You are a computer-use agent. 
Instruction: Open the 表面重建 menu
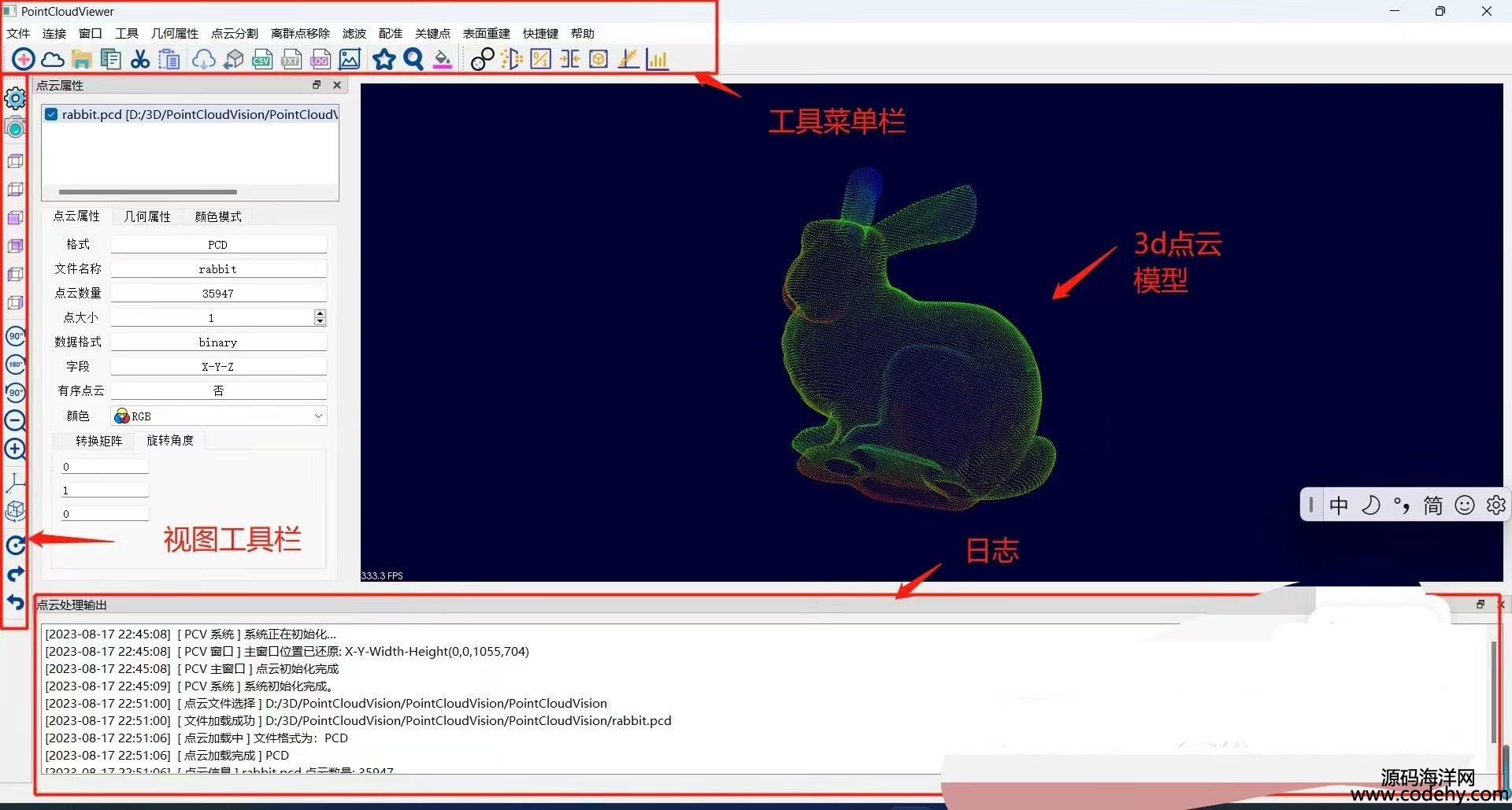point(487,33)
